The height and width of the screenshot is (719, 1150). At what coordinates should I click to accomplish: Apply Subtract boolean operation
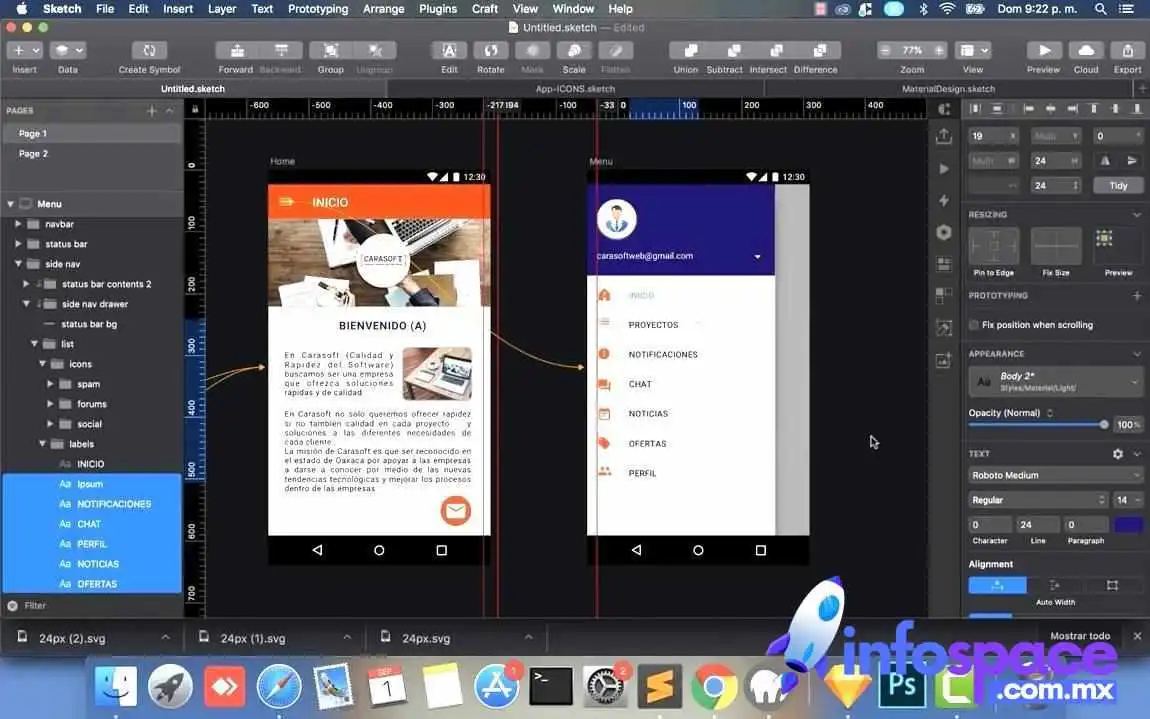tap(733, 51)
